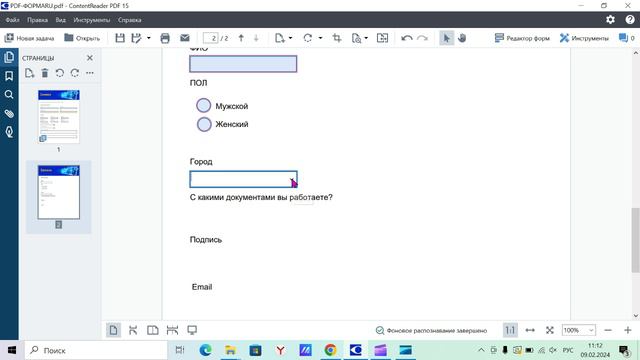Click the Recognize document icon
640x360 pixels.
(356, 38)
